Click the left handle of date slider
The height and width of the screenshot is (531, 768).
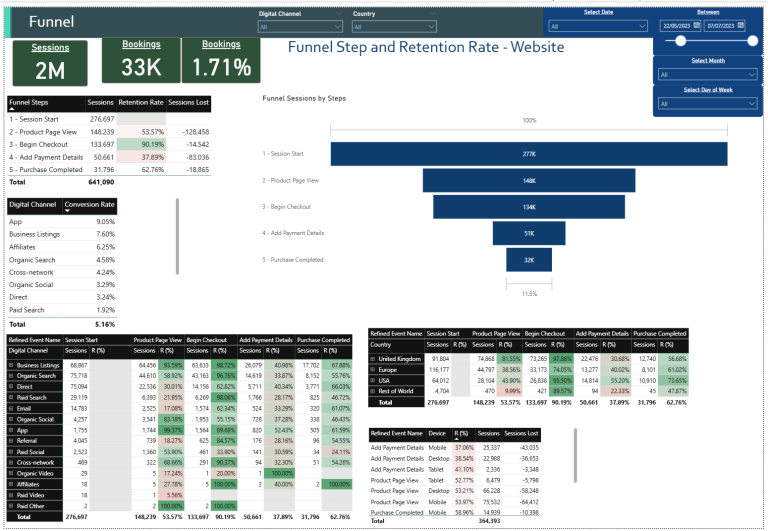(x=682, y=41)
